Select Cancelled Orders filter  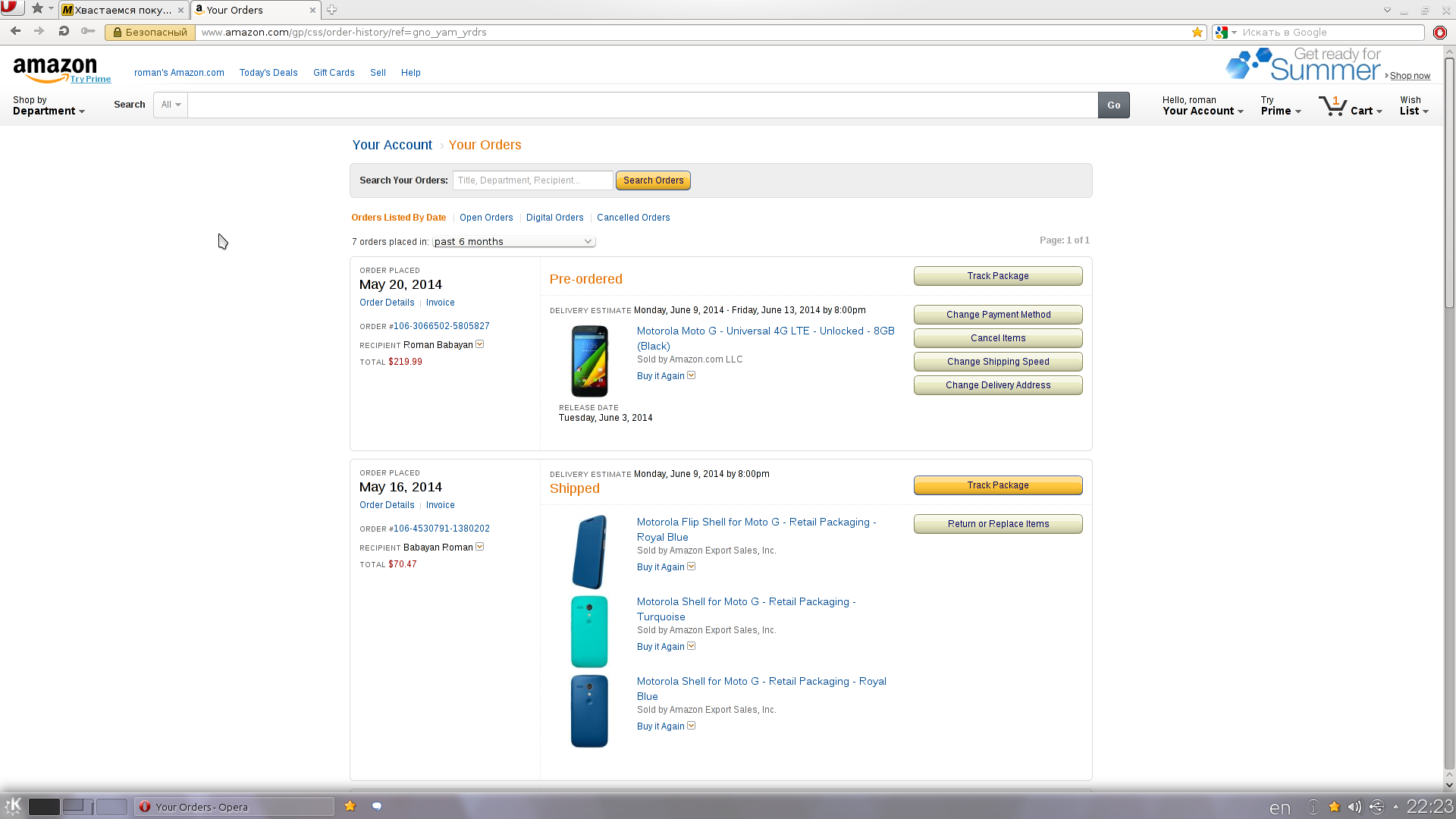[633, 218]
